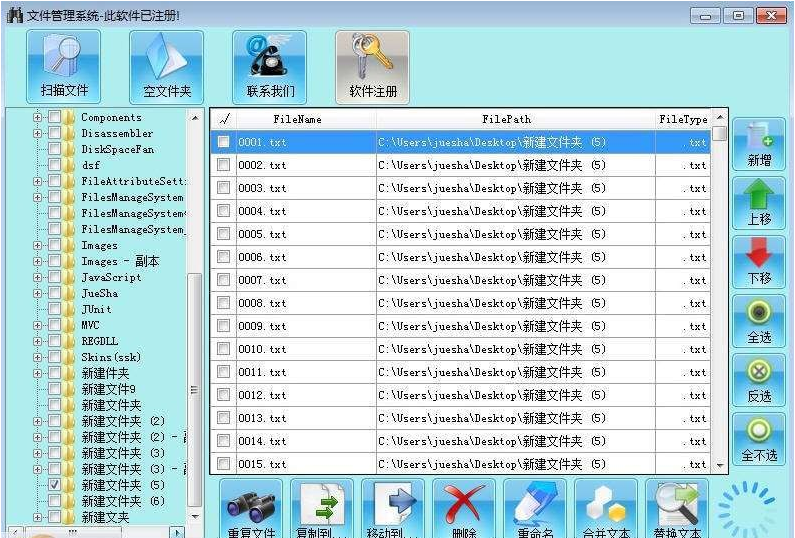Move item down with 下移 arrow
Image resolution: width=795 pixels, height=538 pixels.
pos(759,262)
